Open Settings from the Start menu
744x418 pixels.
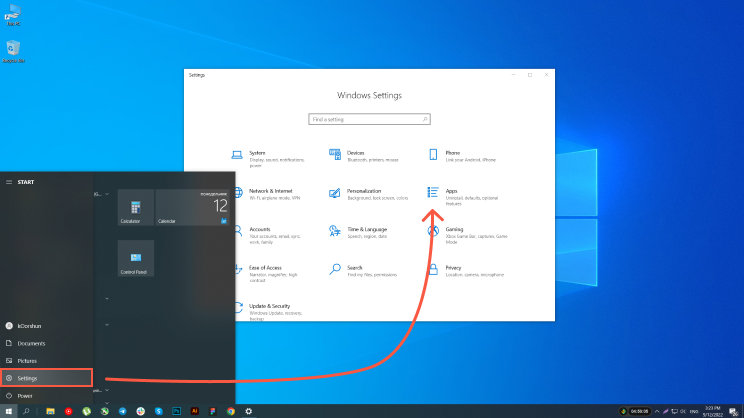click(46, 378)
